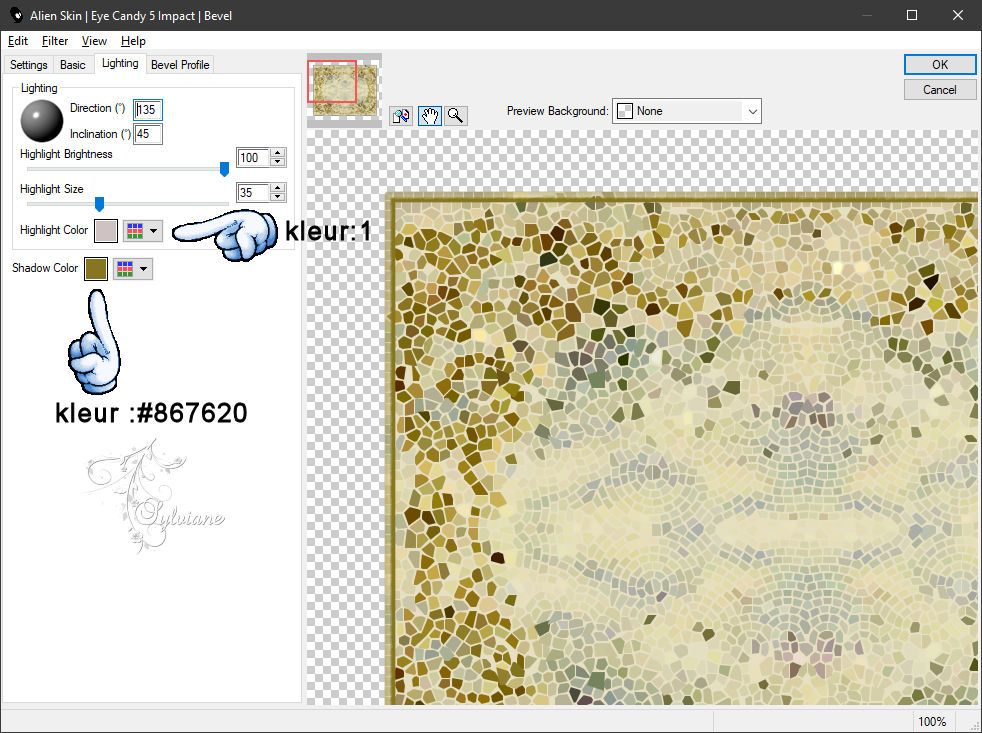Image resolution: width=982 pixels, height=733 pixels.
Task: Click the Cancel button
Action: pos(939,90)
